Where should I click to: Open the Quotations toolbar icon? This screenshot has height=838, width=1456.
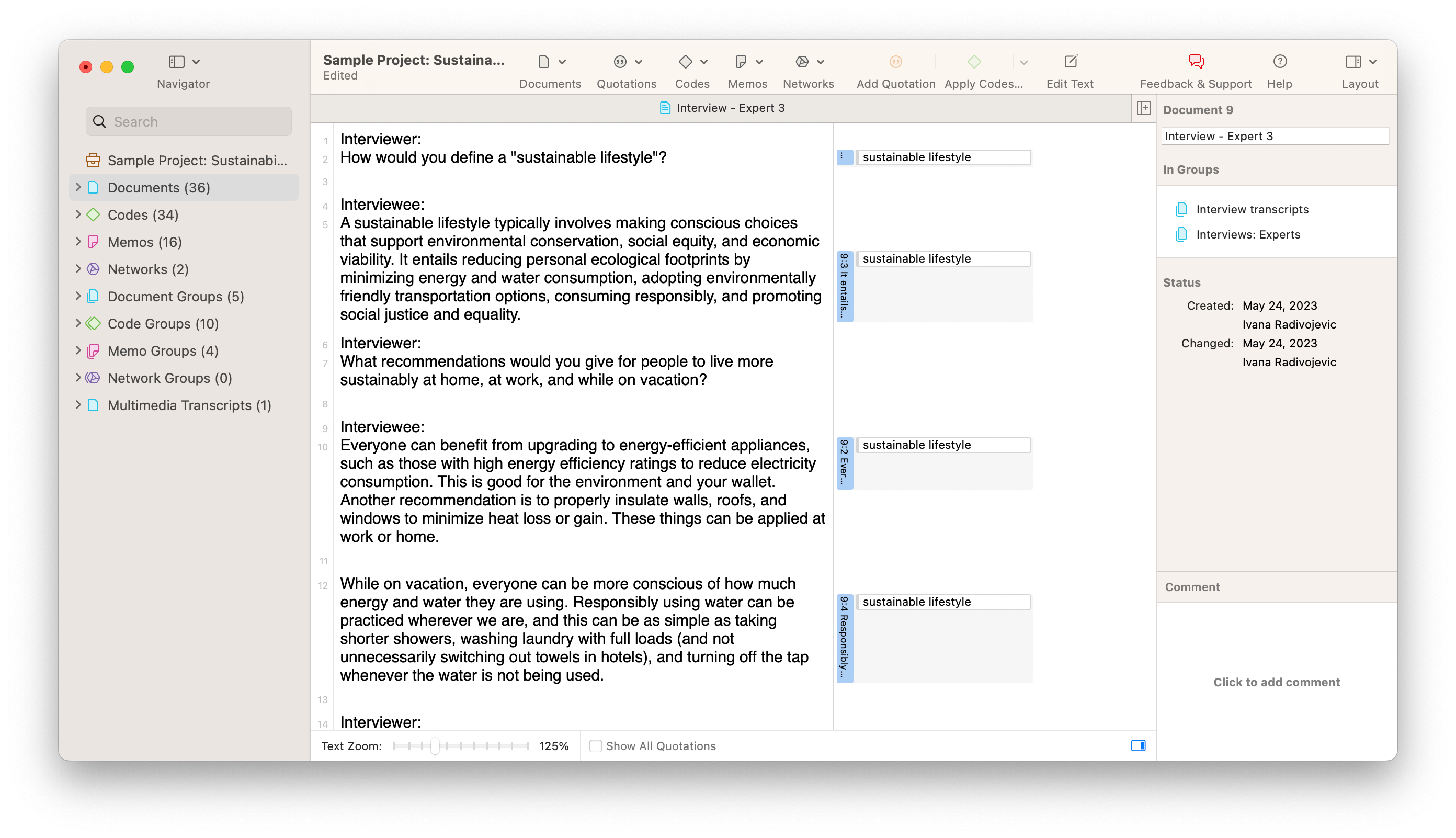pyautogui.click(x=620, y=62)
